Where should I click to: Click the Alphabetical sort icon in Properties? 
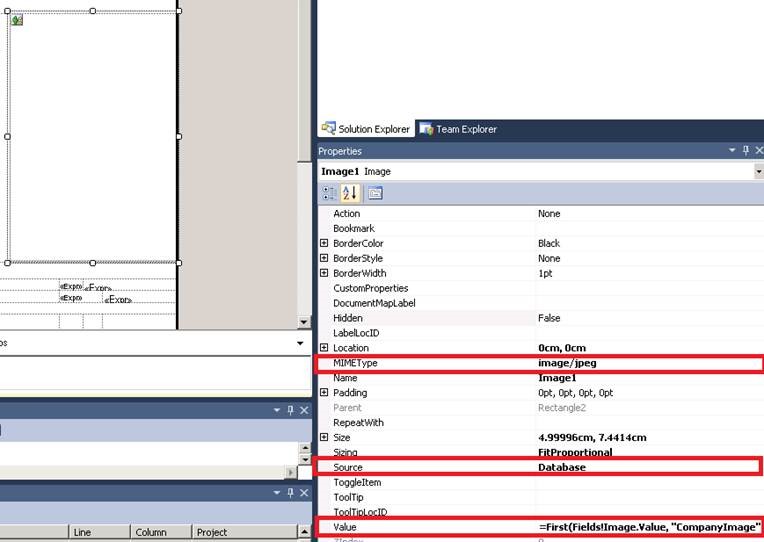pos(351,193)
